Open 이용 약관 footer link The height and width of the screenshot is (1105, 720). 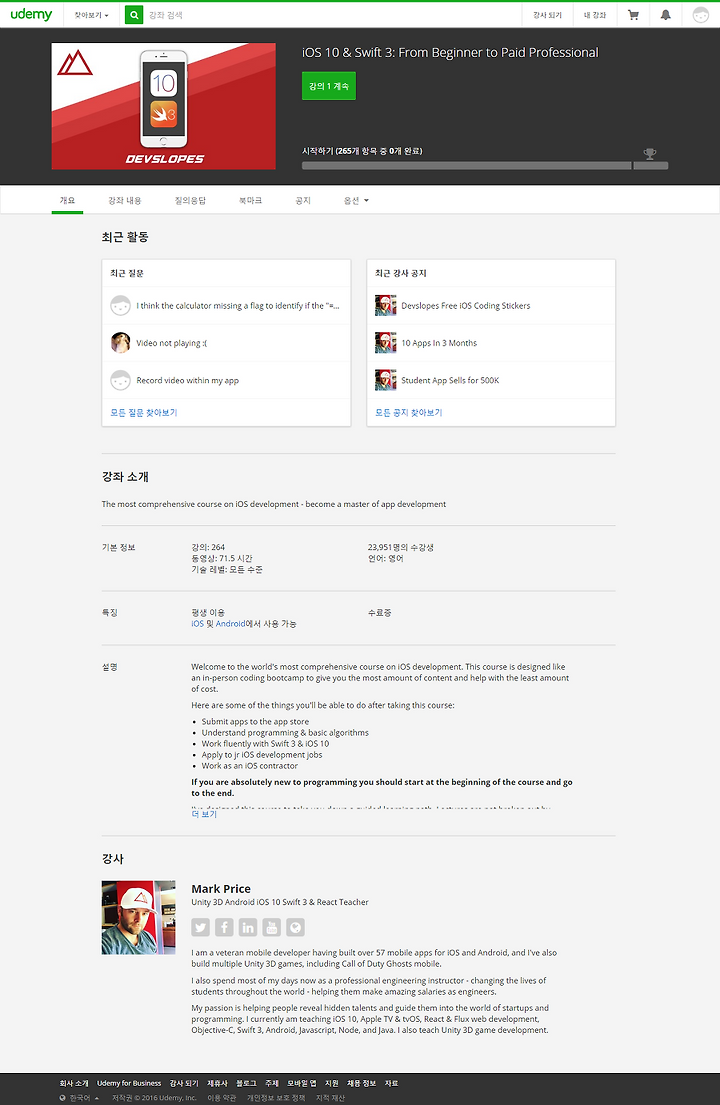(222, 1098)
